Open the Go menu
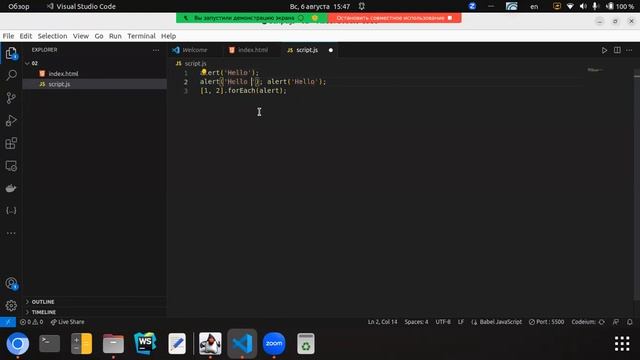Image resolution: width=640 pixels, height=360 pixels. click(99, 36)
